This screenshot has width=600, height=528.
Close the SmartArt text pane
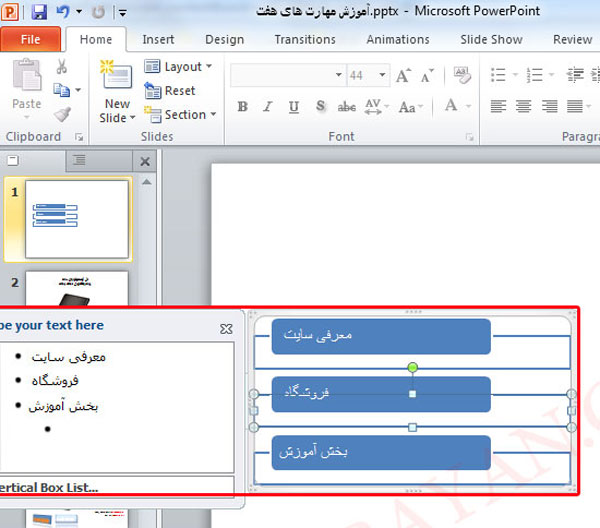pyautogui.click(x=226, y=328)
